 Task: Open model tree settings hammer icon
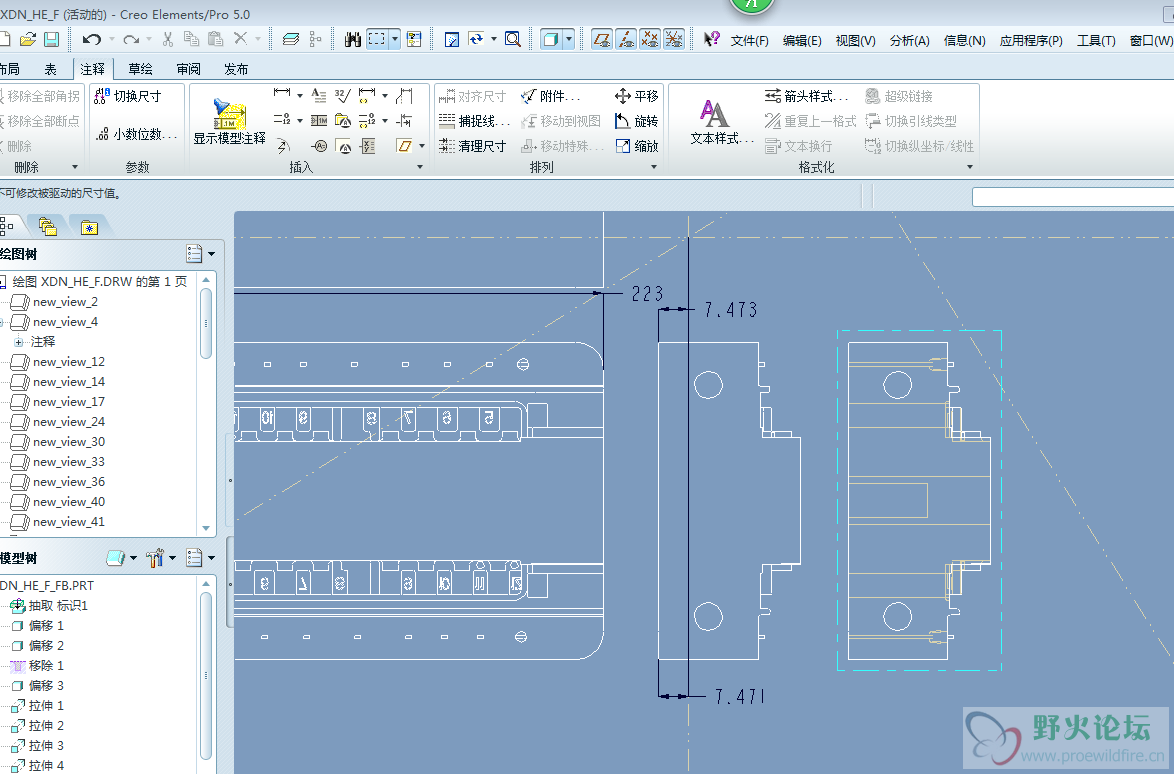coord(155,558)
